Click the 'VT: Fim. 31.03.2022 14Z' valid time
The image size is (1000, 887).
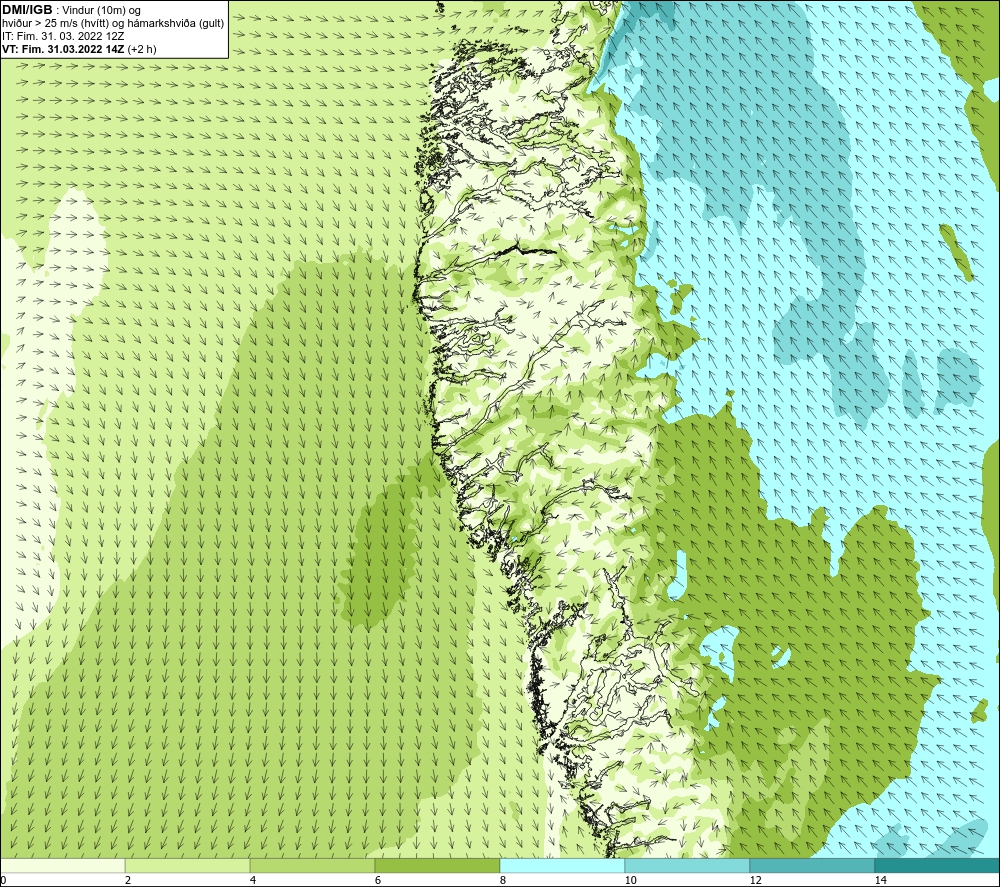click(64, 49)
